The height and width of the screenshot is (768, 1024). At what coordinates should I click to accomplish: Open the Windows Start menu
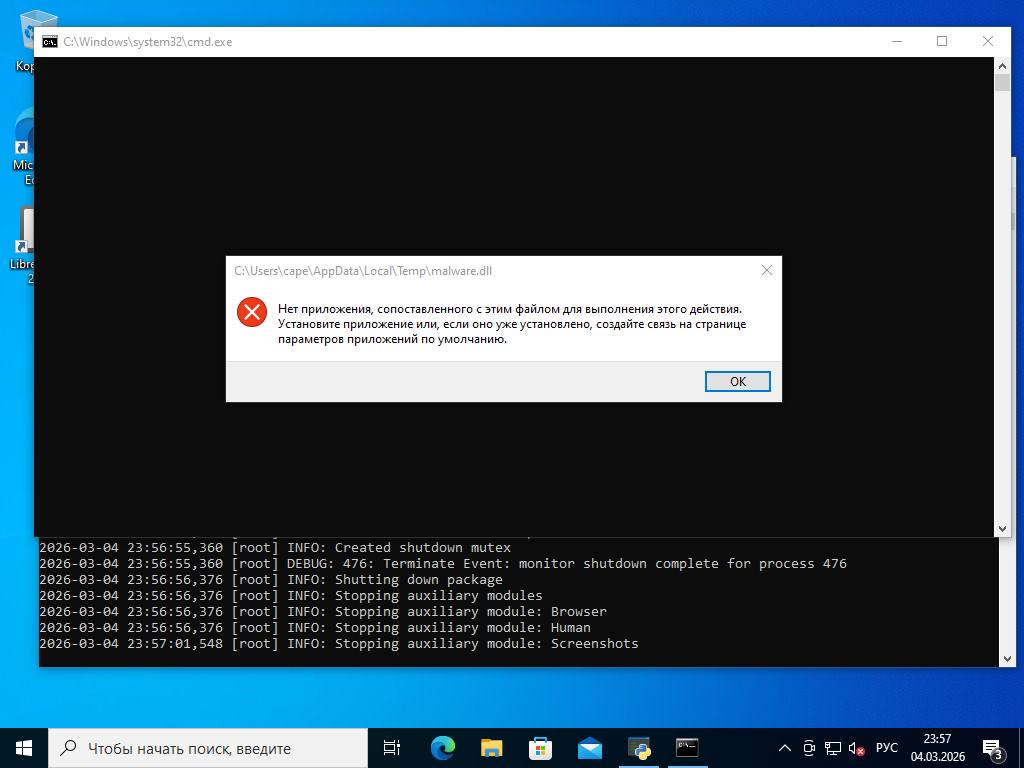[24, 747]
